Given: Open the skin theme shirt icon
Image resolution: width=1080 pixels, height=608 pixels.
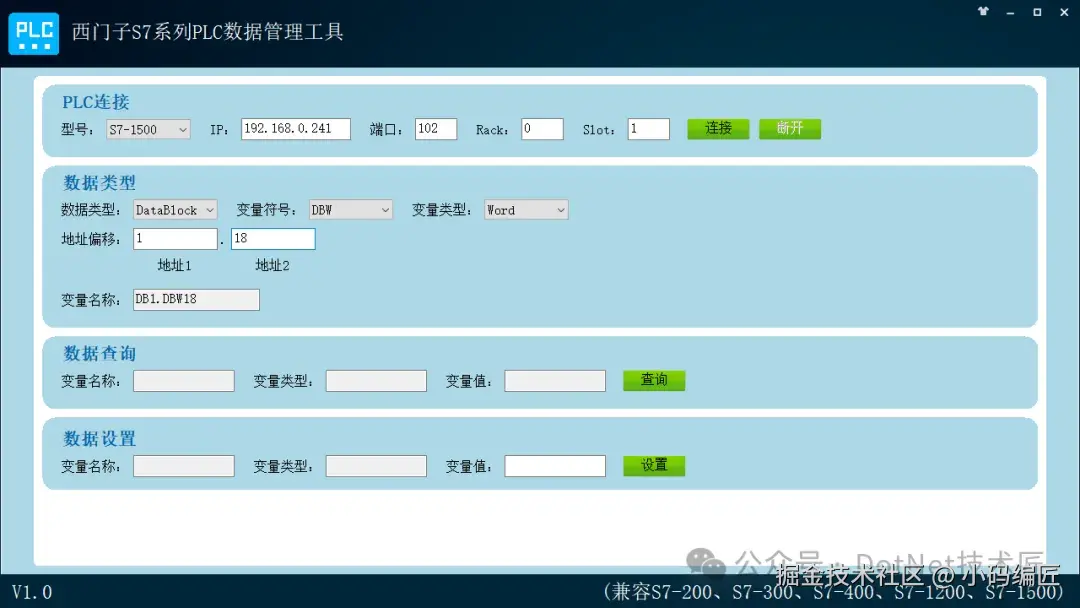Looking at the screenshot, I should click(x=983, y=12).
